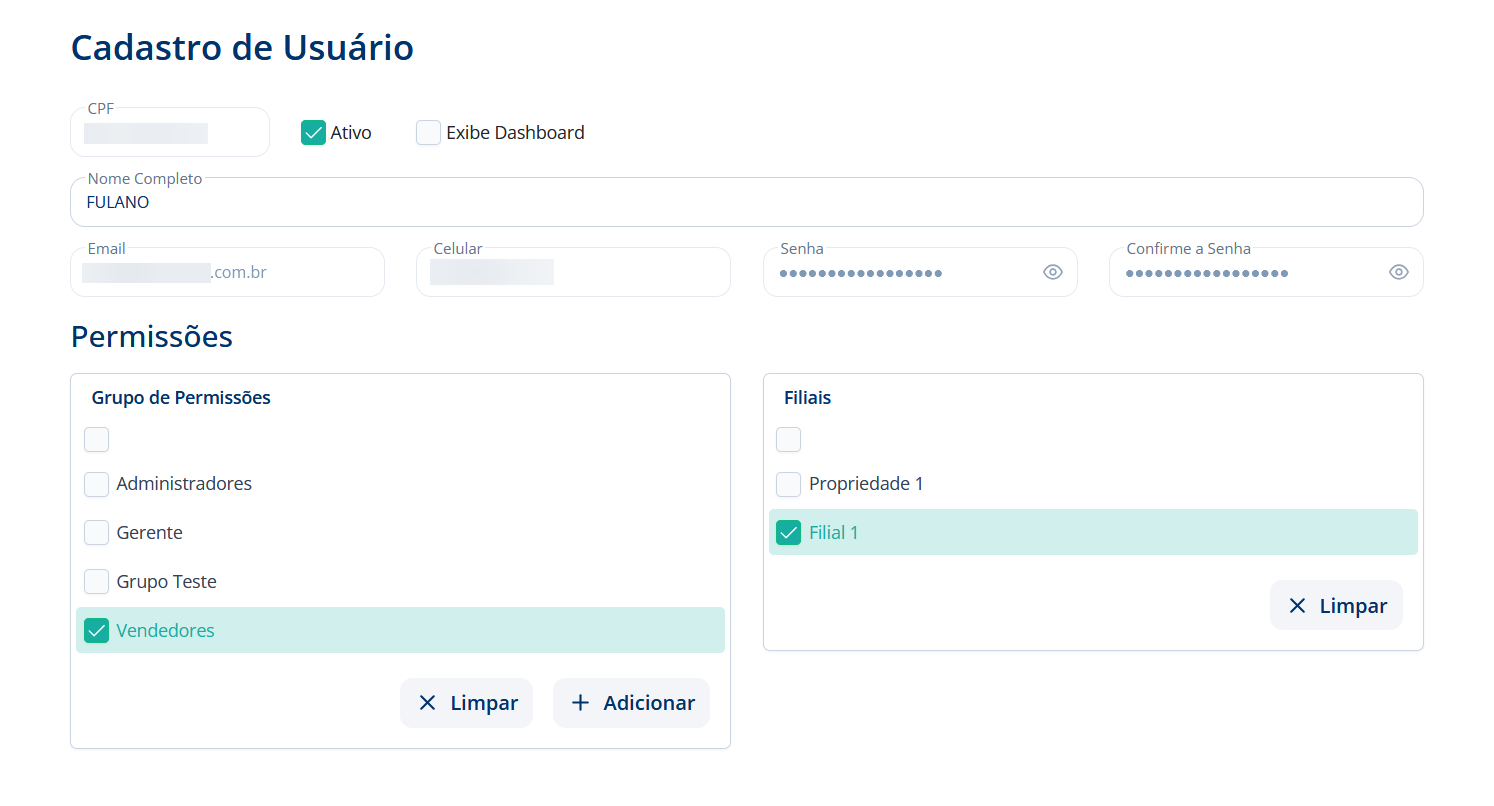Viewport: 1494px width, 806px height.
Task: Add a new permission group with Adicionar
Action: click(631, 703)
